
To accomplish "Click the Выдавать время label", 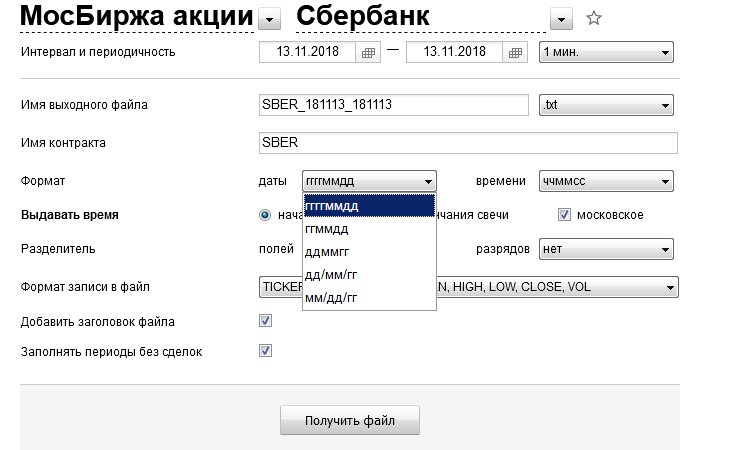I will (x=70, y=215).
